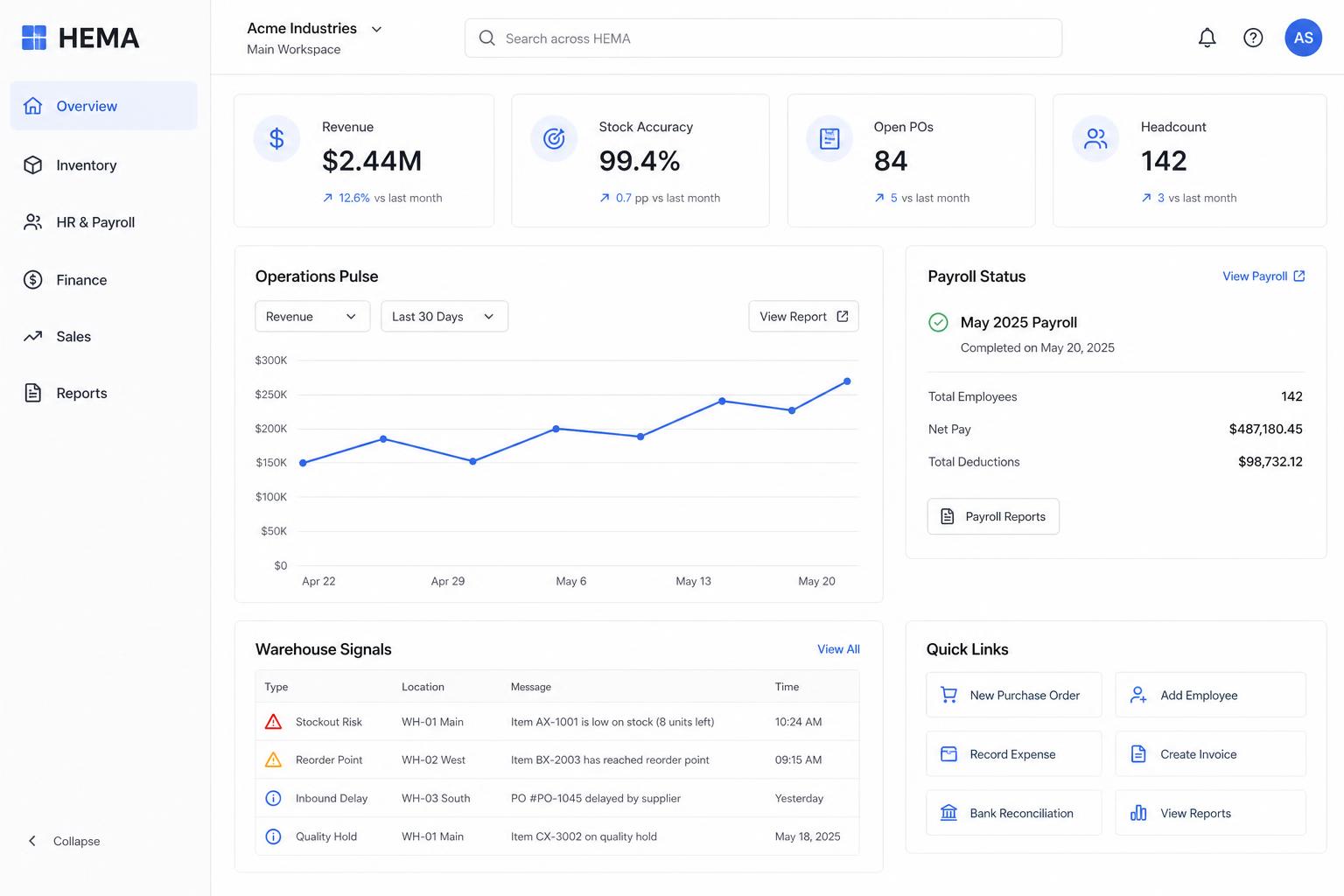Click the View Reports bar chart icon

[x=1138, y=813]
